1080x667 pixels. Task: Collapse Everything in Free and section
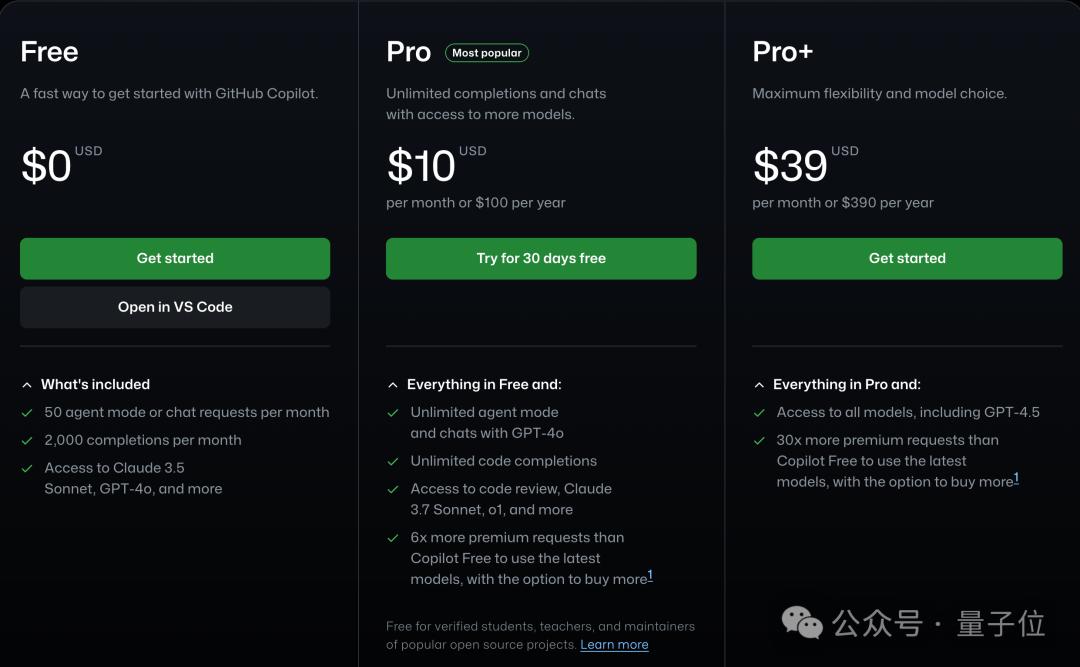click(x=393, y=384)
